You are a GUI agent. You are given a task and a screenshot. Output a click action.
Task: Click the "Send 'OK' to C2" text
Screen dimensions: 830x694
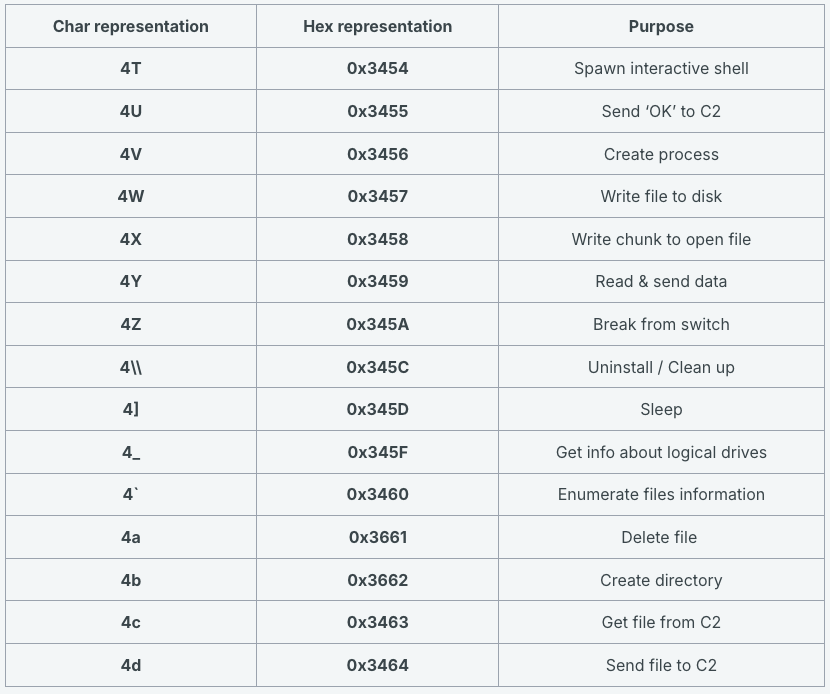click(661, 112)
